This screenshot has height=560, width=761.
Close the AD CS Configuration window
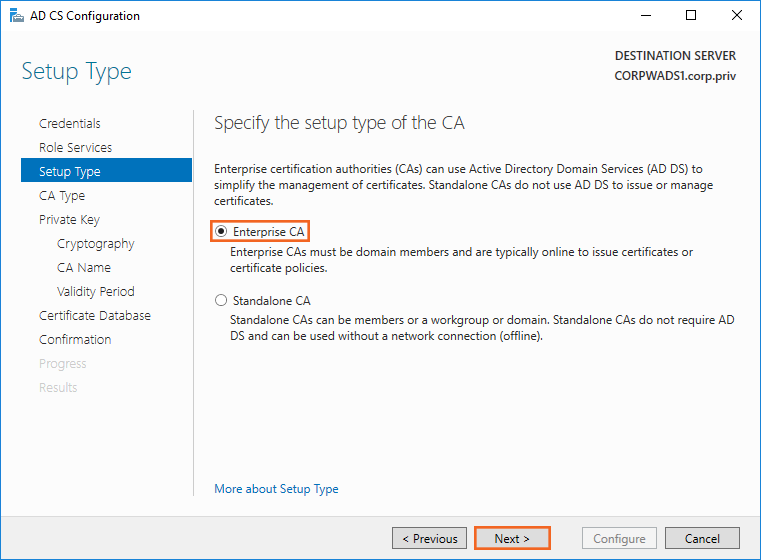[x=737, y=16]
